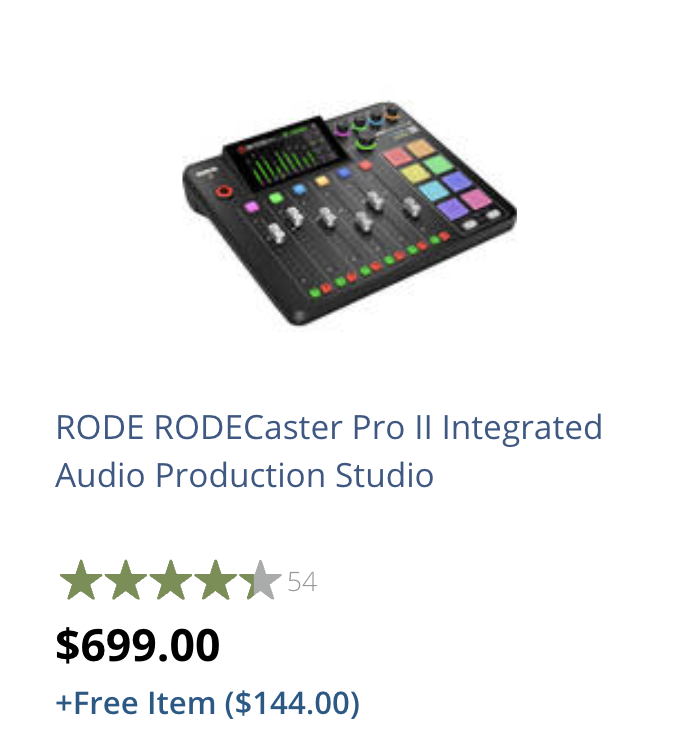
Task: Click the red record button in the product photo
Action: (x=225, y=190)
